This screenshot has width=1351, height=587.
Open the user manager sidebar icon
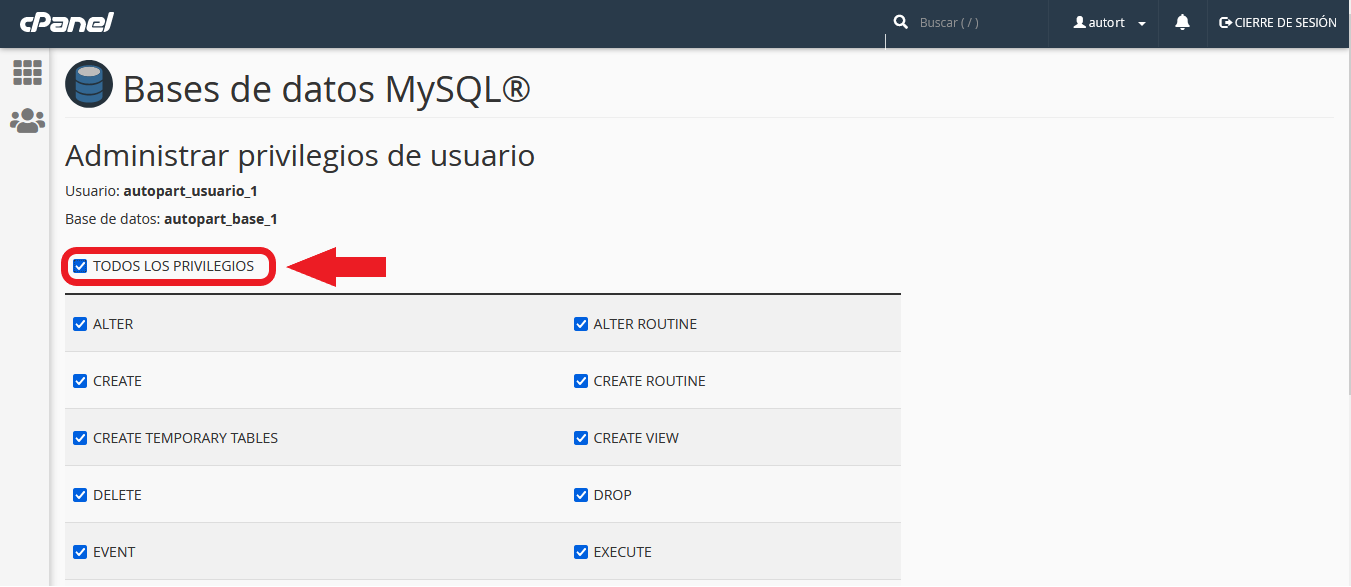[27, 121]
